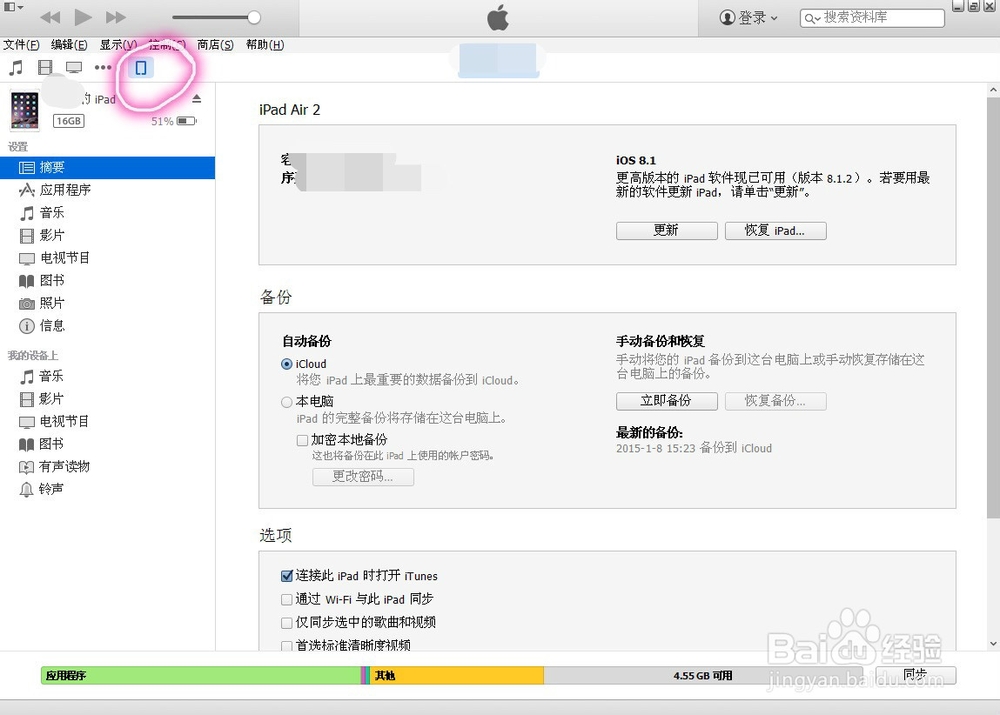Click the iPad Air 2 heading
The image size is (1000, 715).
click(290, 110)
